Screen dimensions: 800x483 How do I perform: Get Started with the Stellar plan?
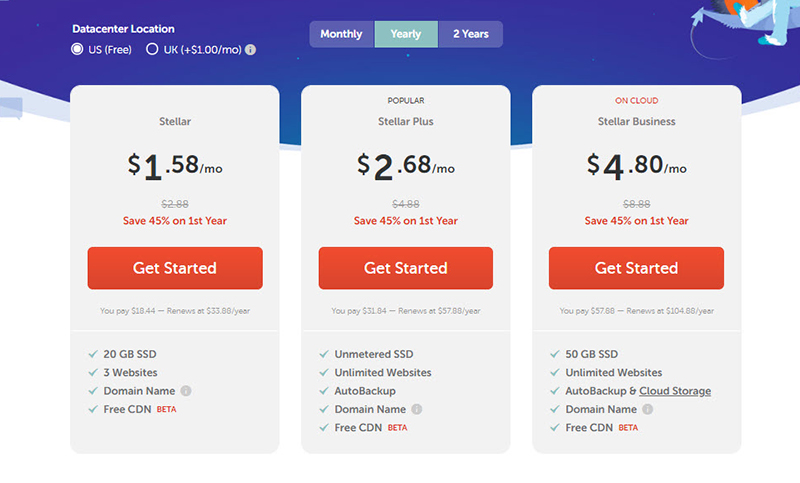[x=175, y=268]
